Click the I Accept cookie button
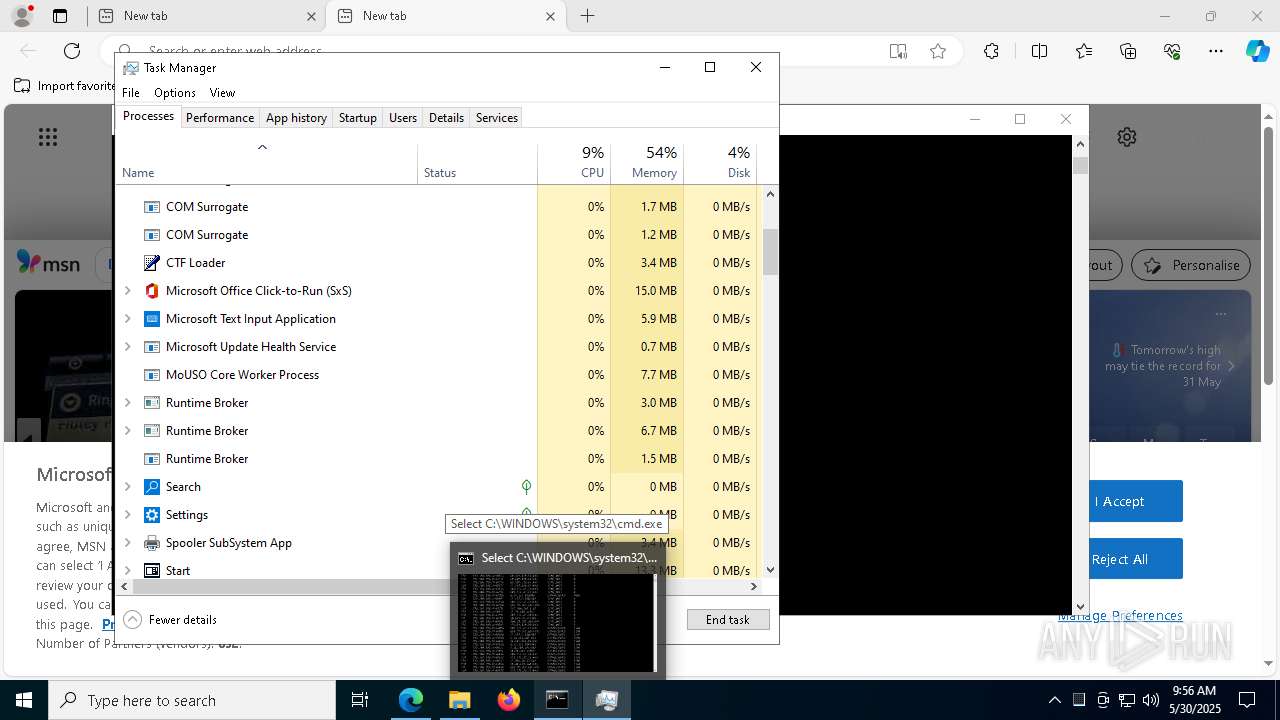This screenshot has width=1280, height=720. [x=1136, y=501]
